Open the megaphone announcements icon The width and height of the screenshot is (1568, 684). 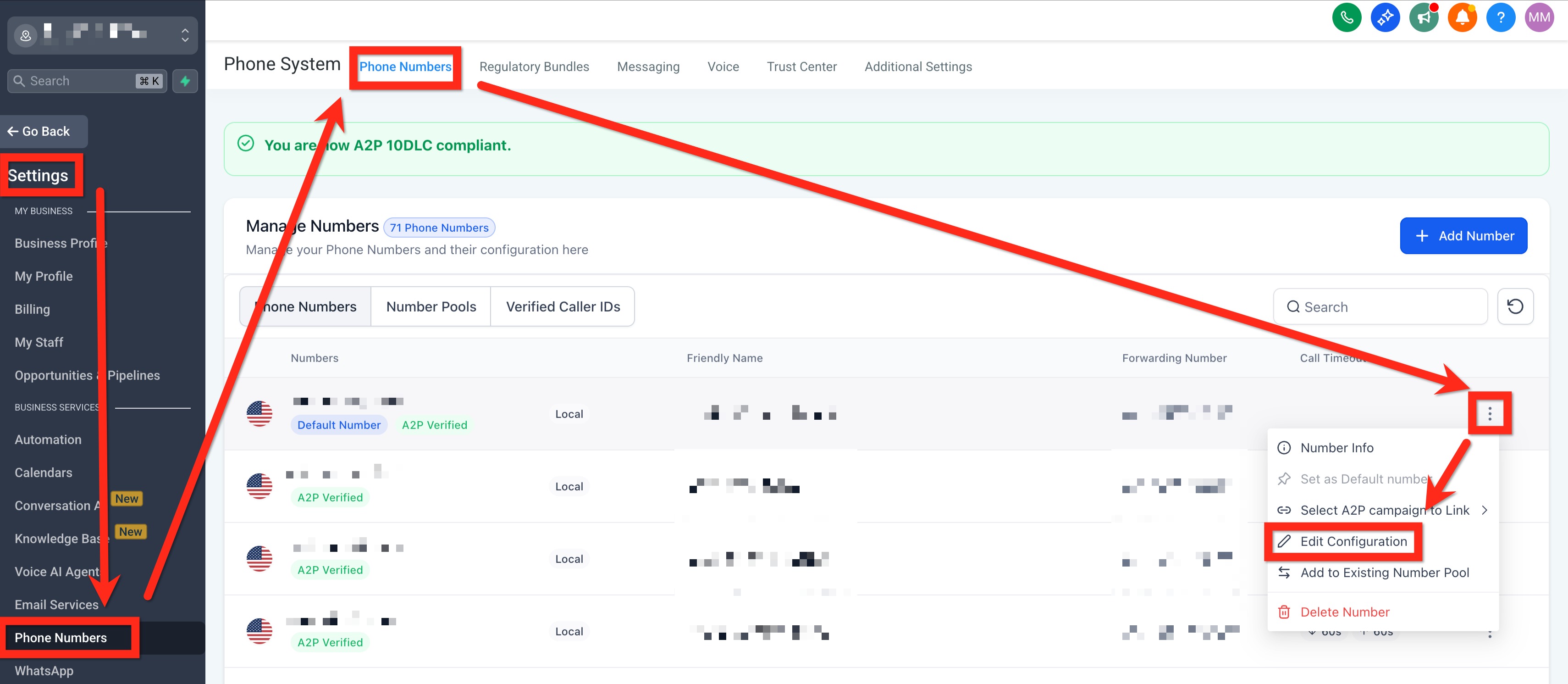[1424, 18]
